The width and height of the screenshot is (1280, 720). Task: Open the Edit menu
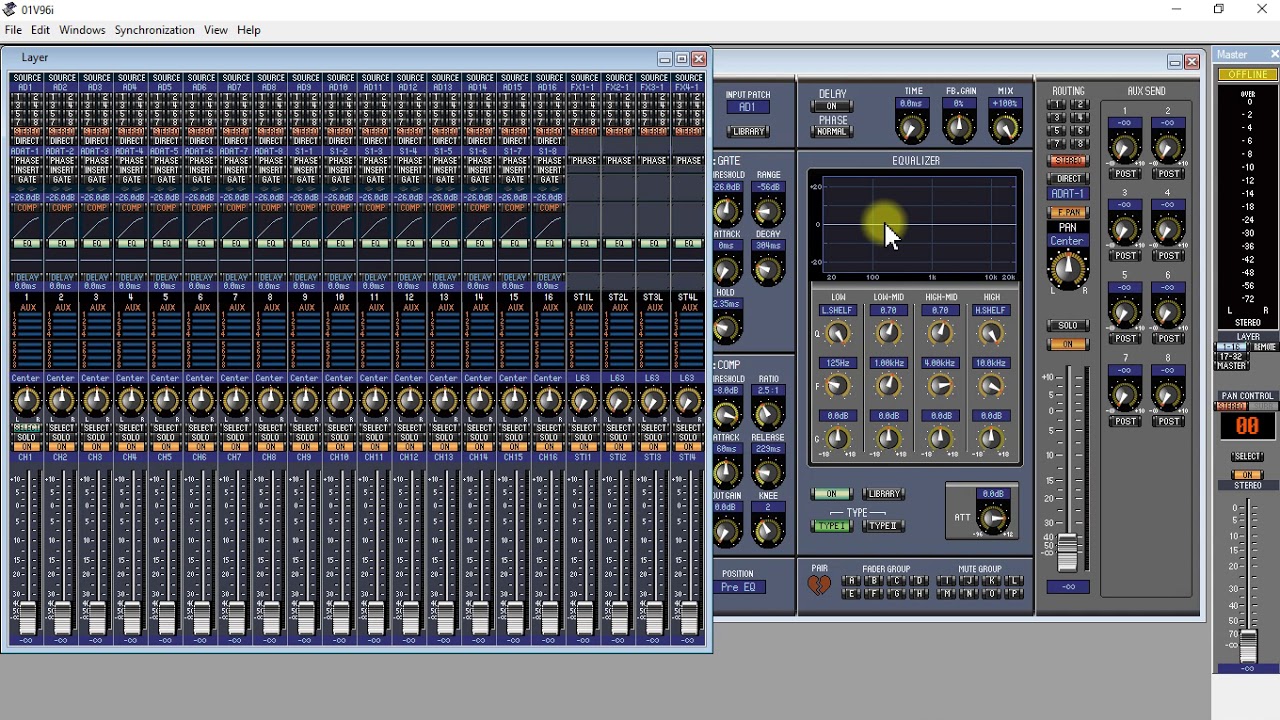pyautogui.click(x=41, y=30)
